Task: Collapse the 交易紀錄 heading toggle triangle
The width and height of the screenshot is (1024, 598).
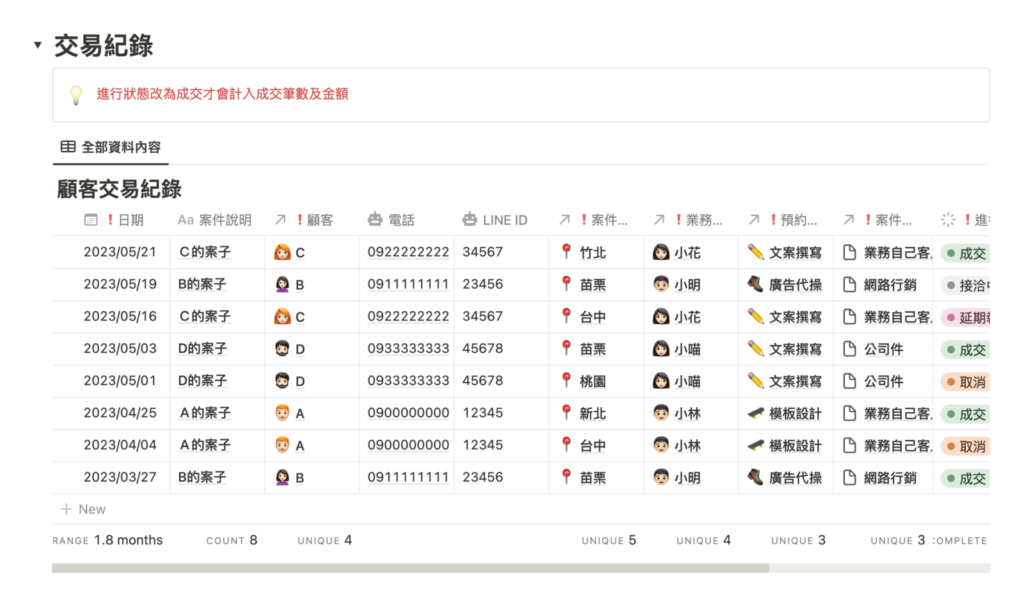Action: click(x=37, y=45)
